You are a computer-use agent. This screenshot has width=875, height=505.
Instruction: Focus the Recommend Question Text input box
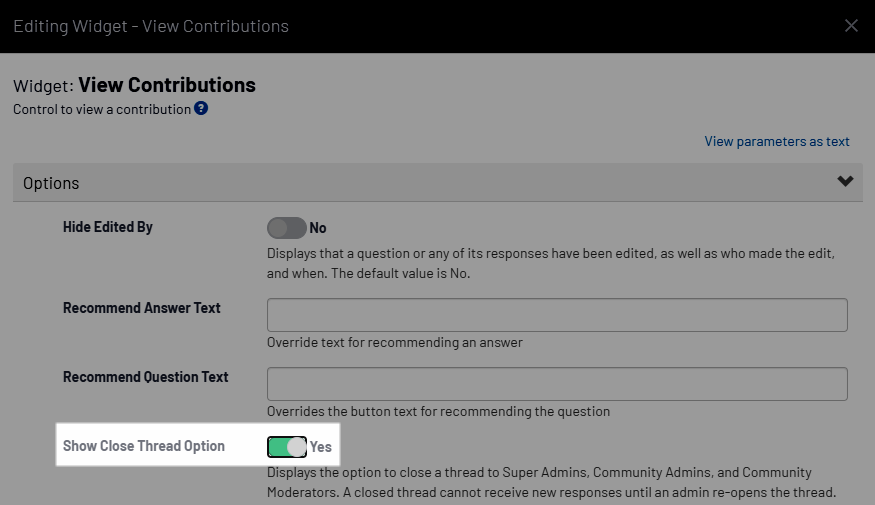pyautogui.click(x=557, y=384)
